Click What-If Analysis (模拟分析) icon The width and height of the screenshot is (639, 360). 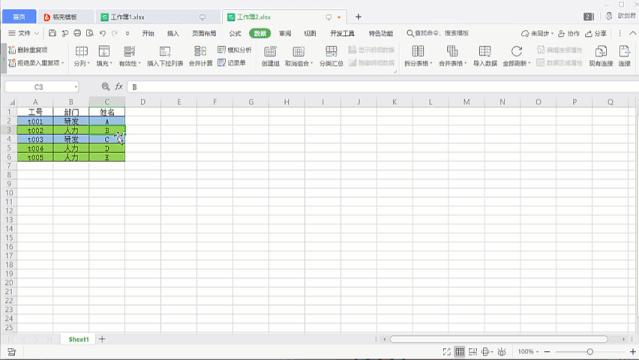(221, 50)
